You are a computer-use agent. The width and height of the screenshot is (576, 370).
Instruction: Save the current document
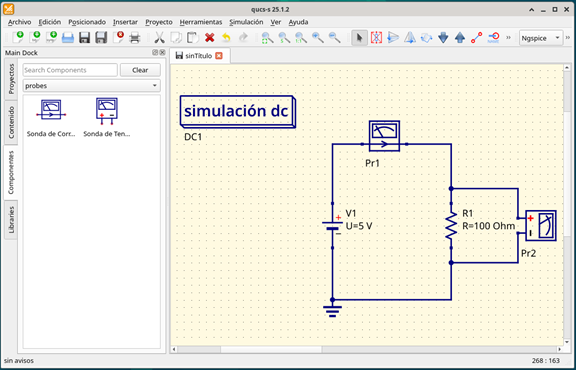coord(85,37)
